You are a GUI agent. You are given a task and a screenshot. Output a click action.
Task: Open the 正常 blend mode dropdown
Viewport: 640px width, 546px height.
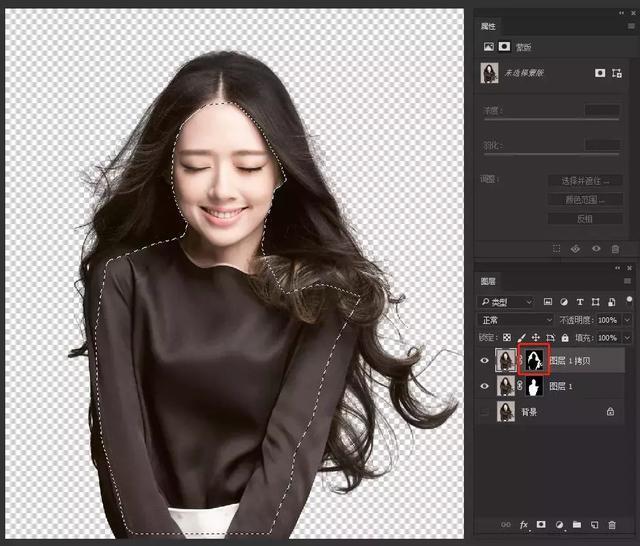(x=517, y=320)
